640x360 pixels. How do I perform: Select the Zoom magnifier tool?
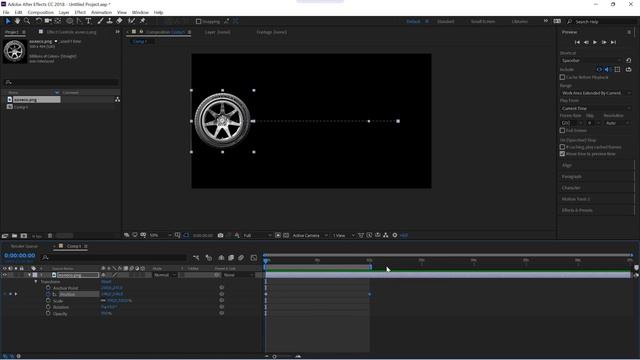pyautogui.click(x=27, y=21)
